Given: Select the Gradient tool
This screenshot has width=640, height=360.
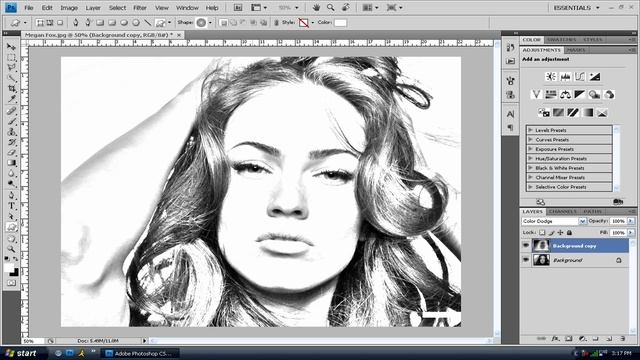Looking at the screenshot, I should pyautogui.click(x=11, y=163).
